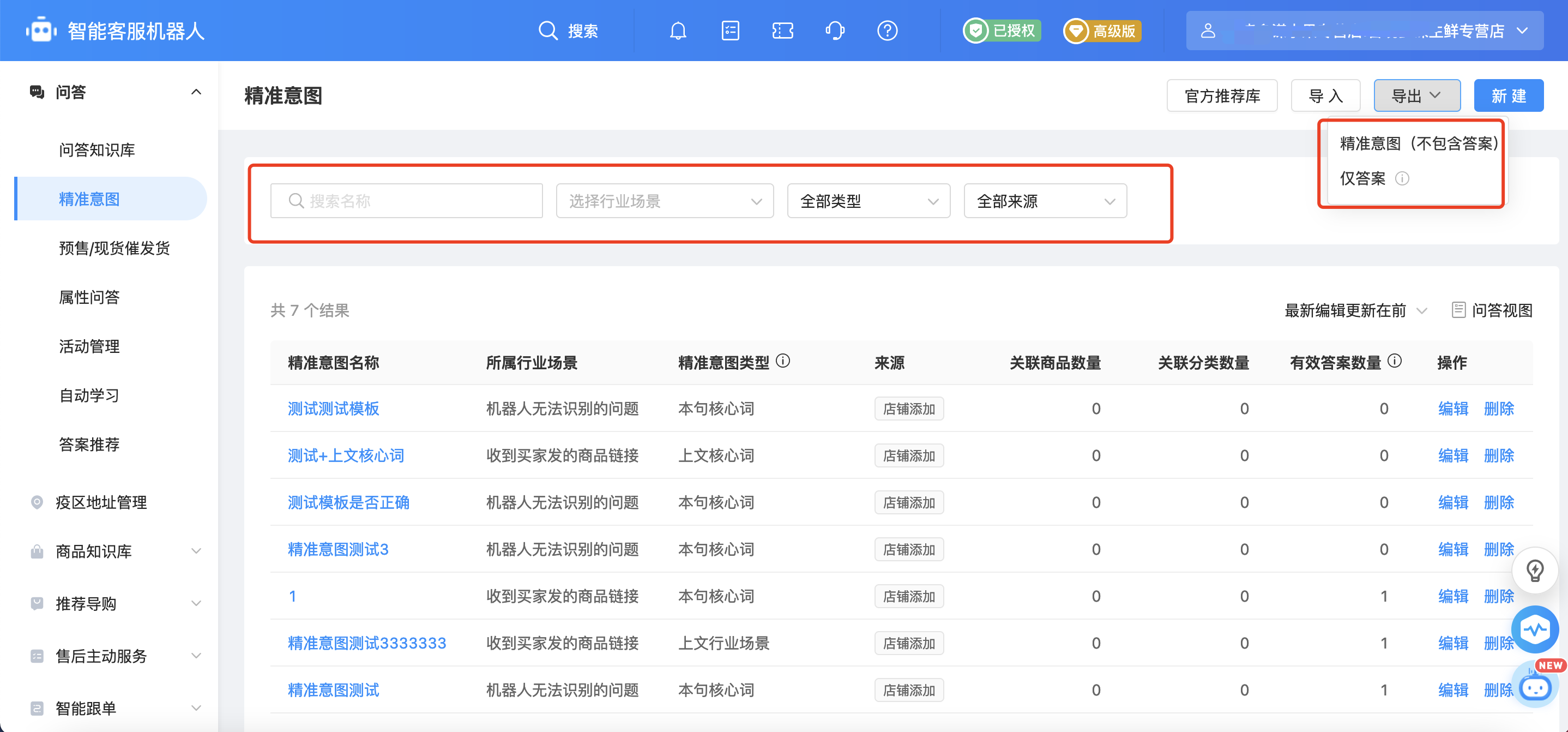Open 属性问答 sidebar item
Image resolution: width=1568 pixels, height=732 pixels.
[89, 297]
